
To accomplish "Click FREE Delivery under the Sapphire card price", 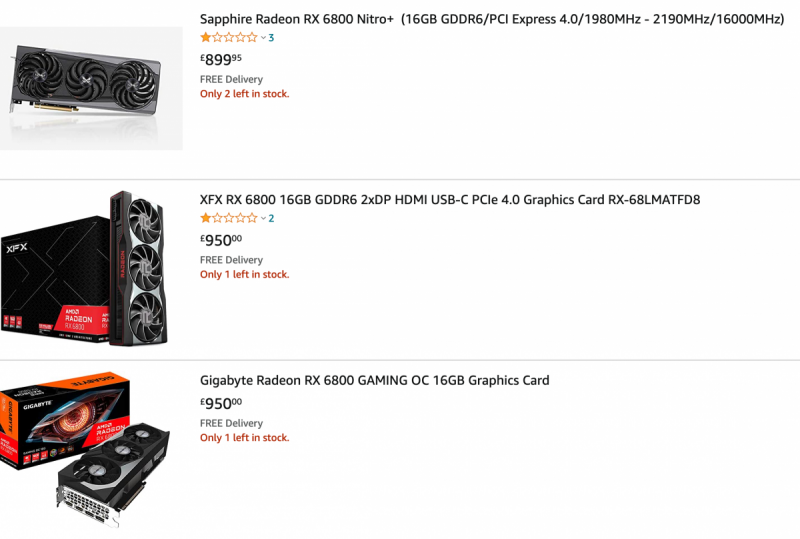I will (231, 79).
